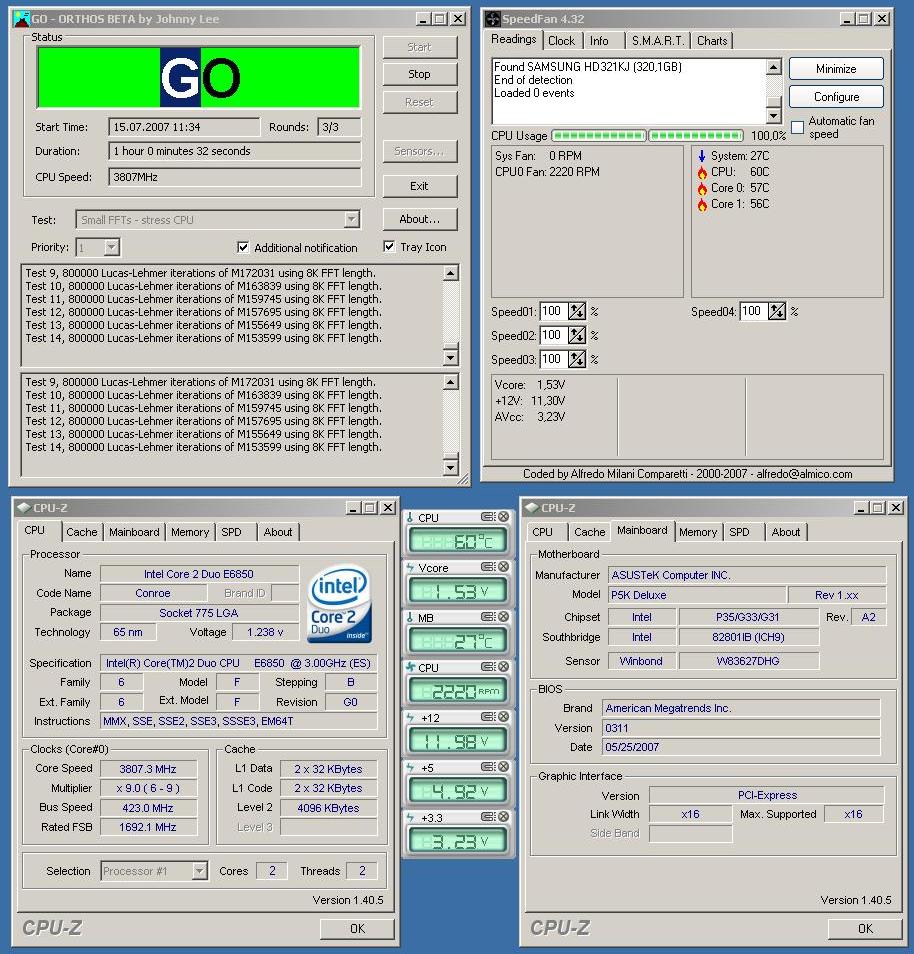This screenshot has height=954, width=914.
Task: Open settings of the Vcore gadget
Action: 489,566
